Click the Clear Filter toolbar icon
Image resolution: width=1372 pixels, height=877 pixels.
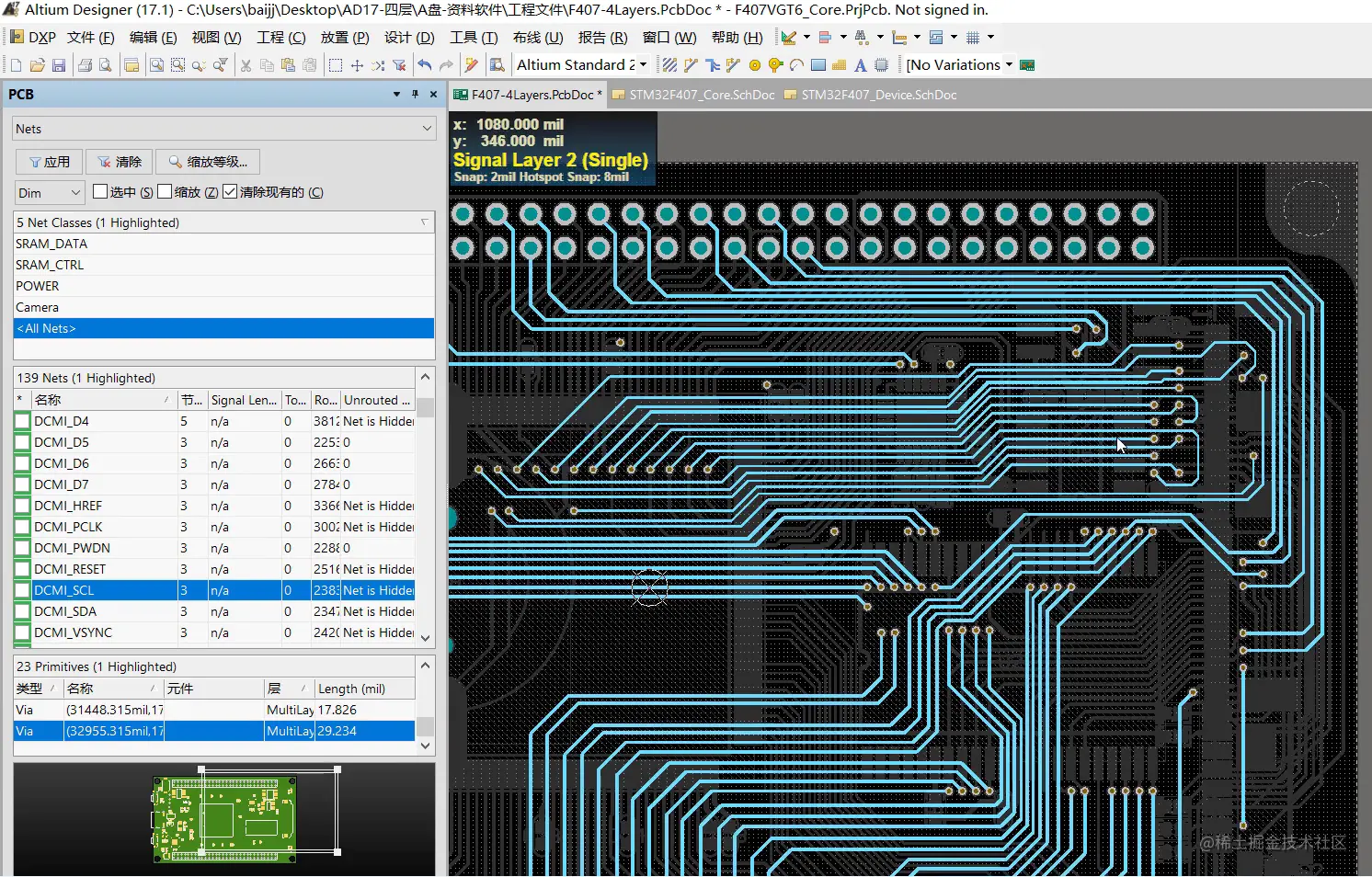point(399,65)
